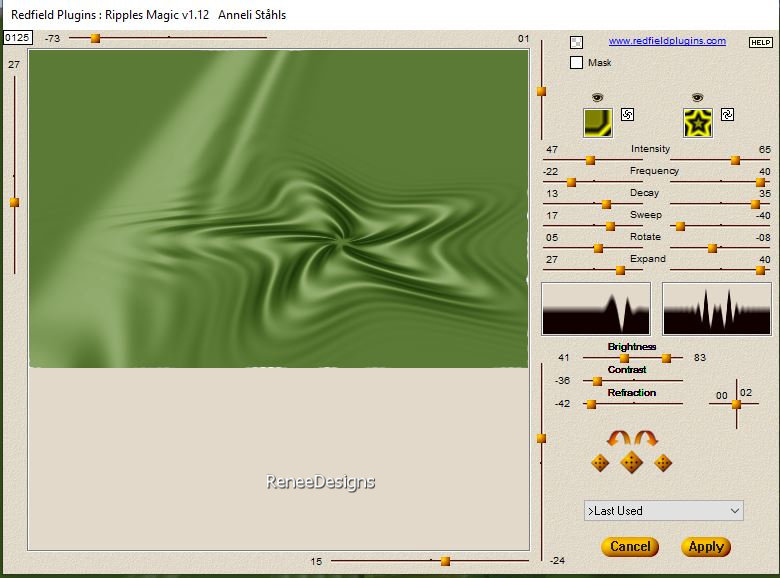Click the upper vertical slider handle near 01
The width and height of the screenshot is (780, 578).
point(541,92)
